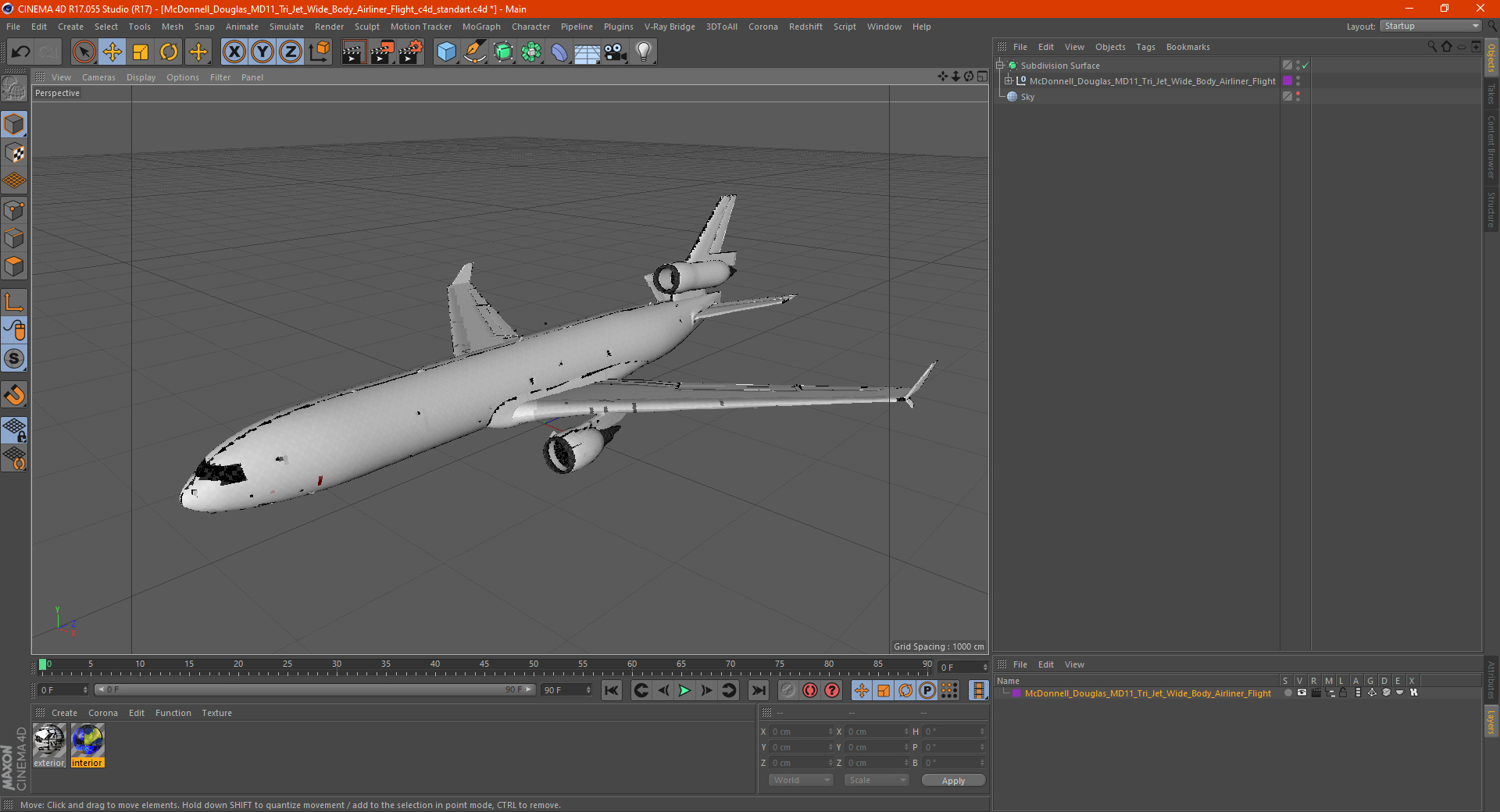1500x812 pixels.
Task: Click purple swatch of MD11 layer
Action: point(1016,693)
